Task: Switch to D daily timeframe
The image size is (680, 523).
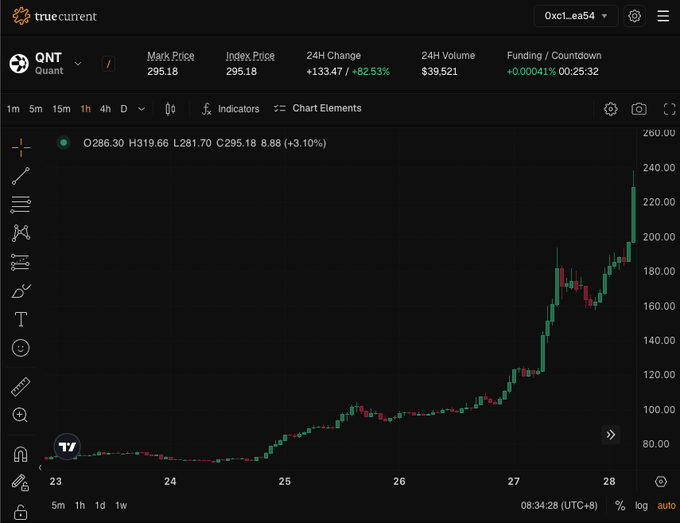Action: pyautogui.click(x=124, y=109)
